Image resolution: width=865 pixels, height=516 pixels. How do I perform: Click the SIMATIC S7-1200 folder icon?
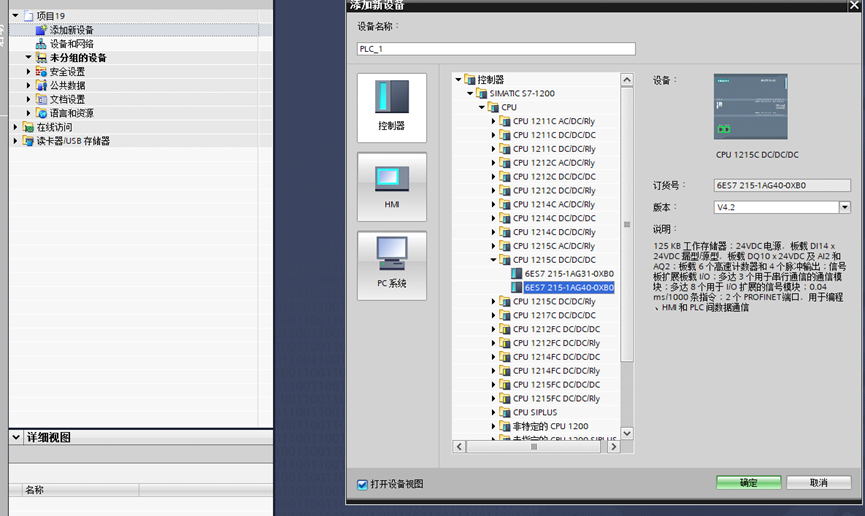point(481,93)
